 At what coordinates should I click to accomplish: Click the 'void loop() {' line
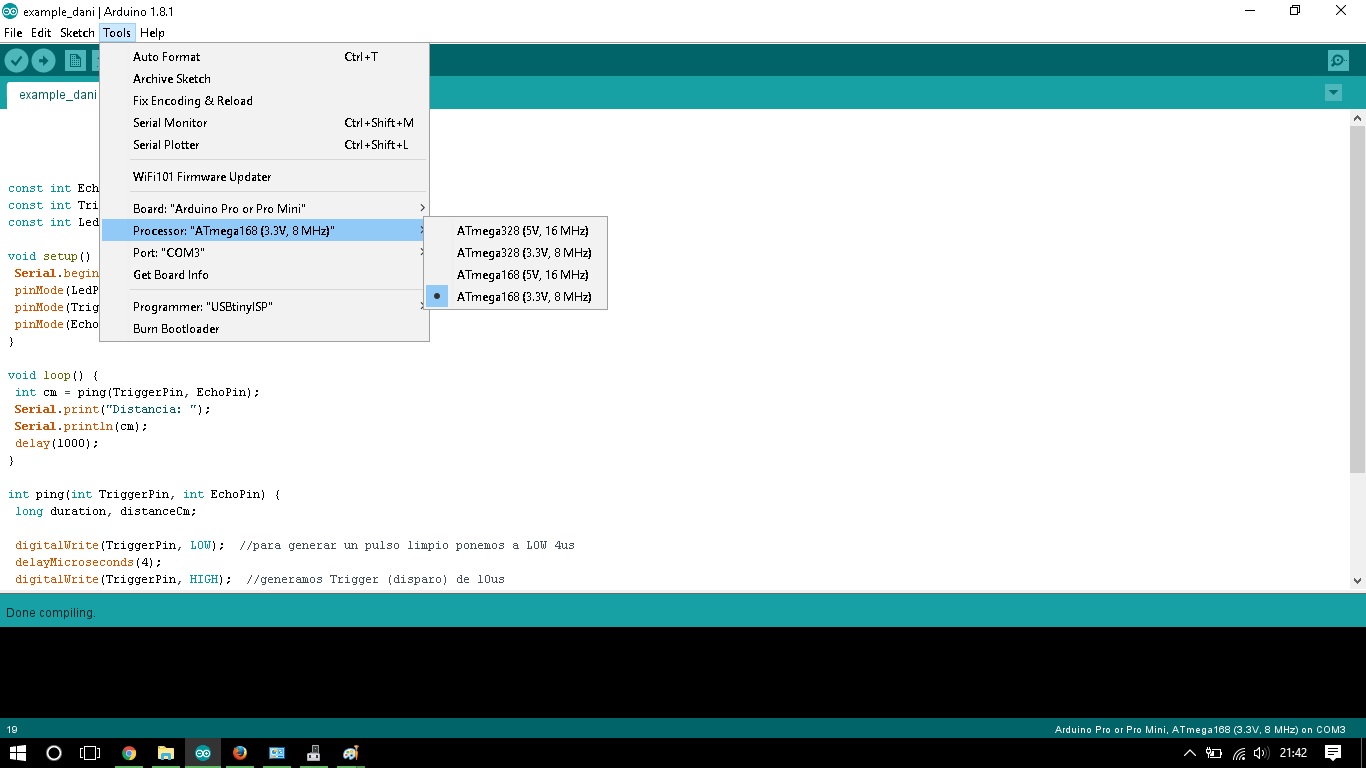[53, 375]
